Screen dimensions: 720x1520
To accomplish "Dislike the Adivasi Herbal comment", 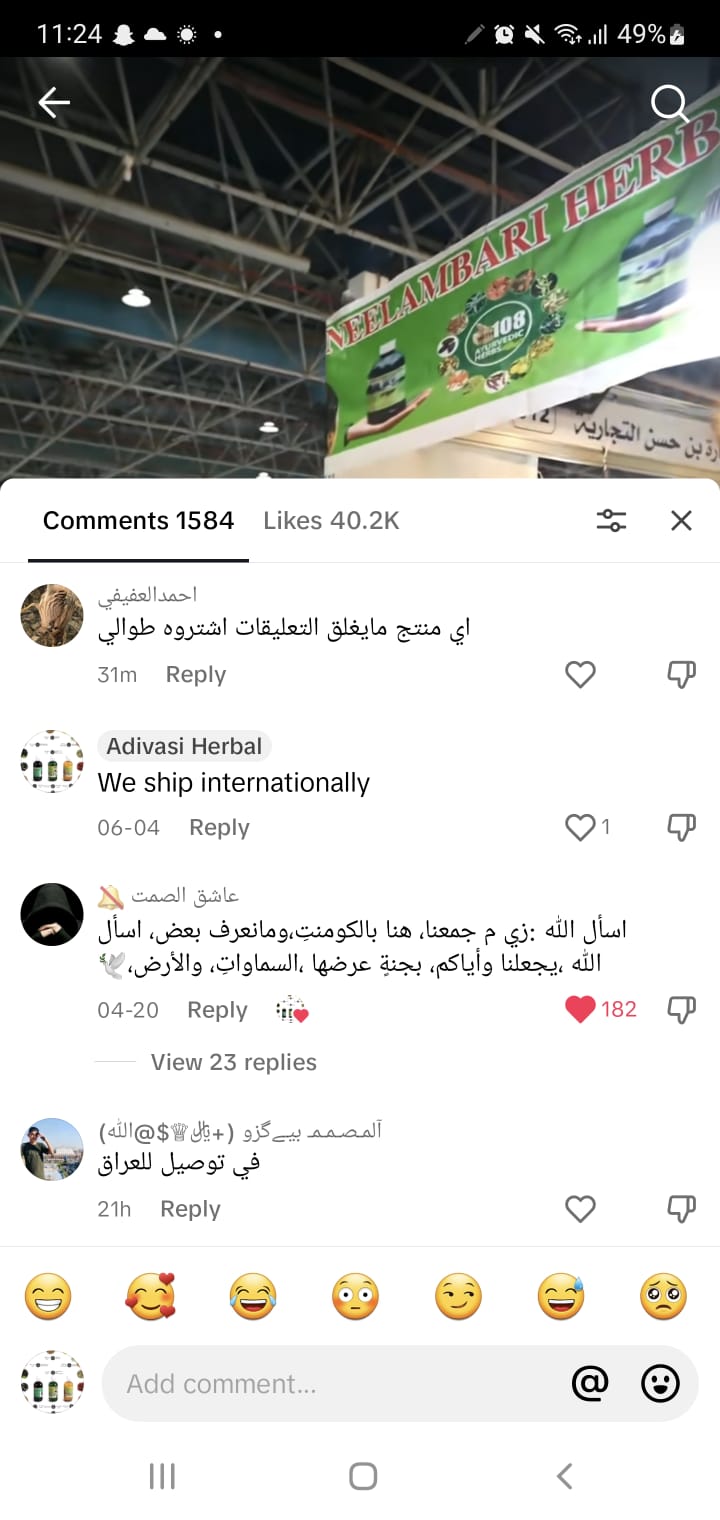I will [681, 827].
